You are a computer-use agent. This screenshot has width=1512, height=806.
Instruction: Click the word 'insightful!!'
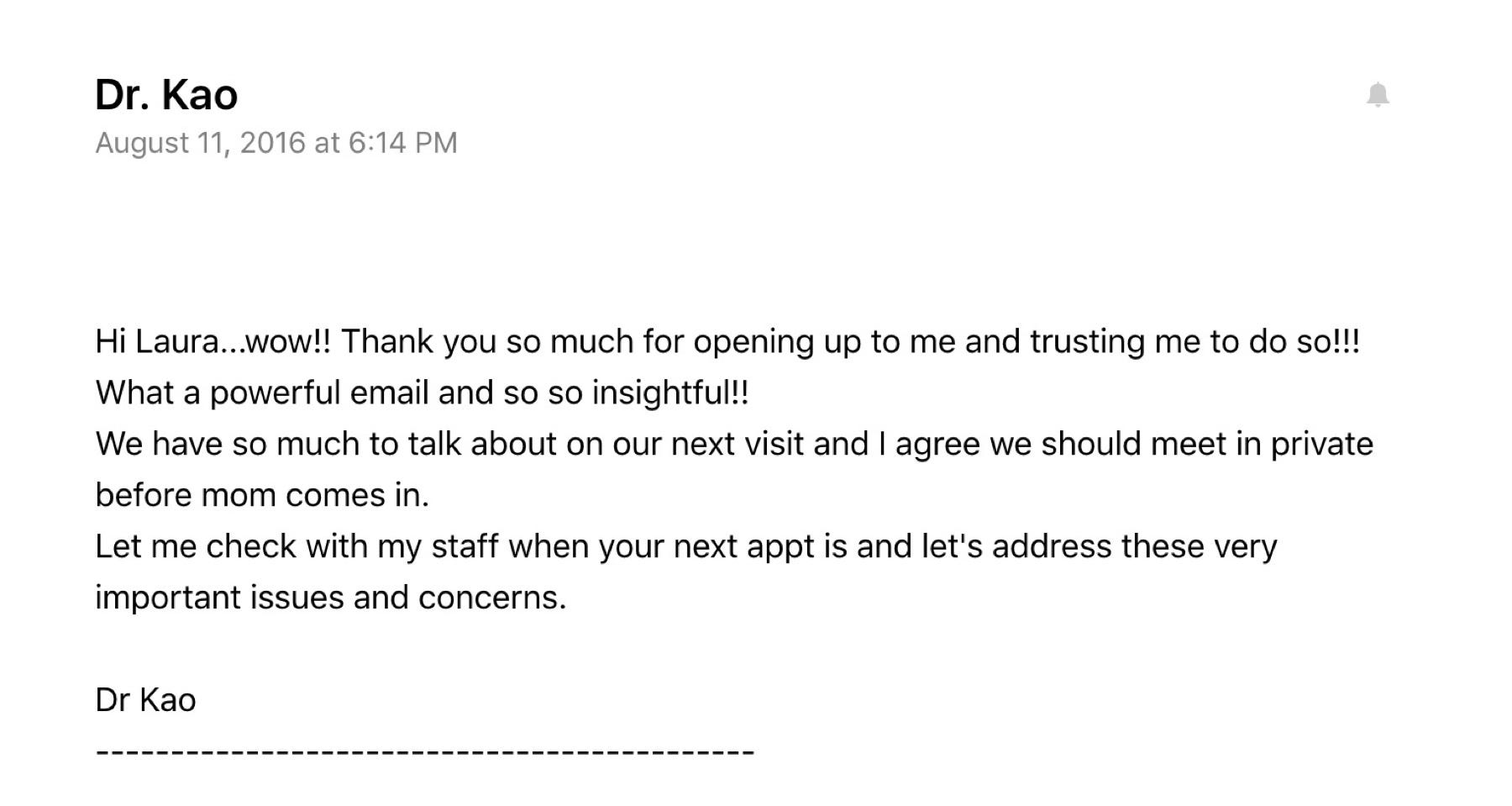point(670,392)
